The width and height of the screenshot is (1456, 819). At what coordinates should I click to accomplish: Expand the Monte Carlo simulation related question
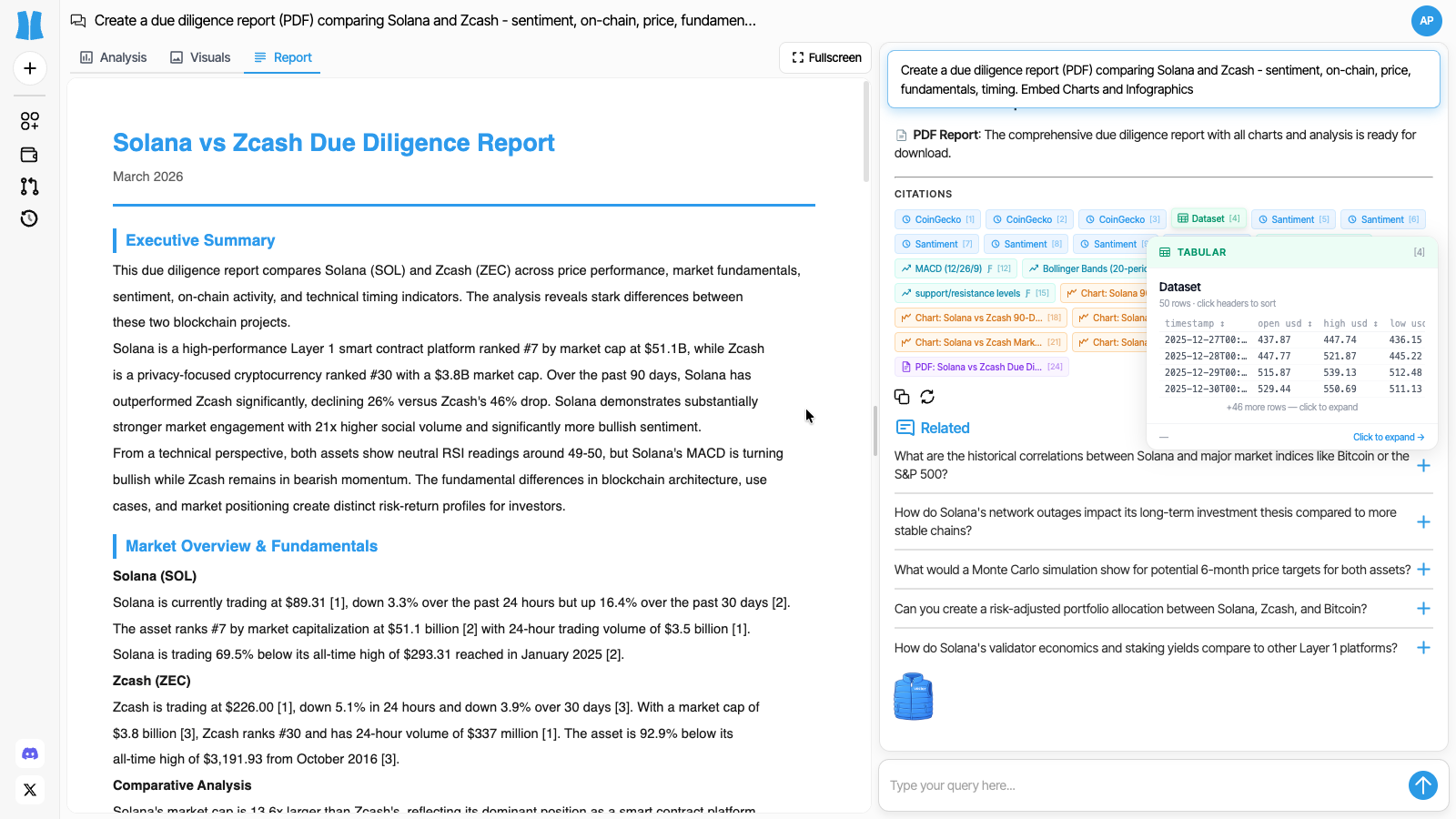(1424, 569)
